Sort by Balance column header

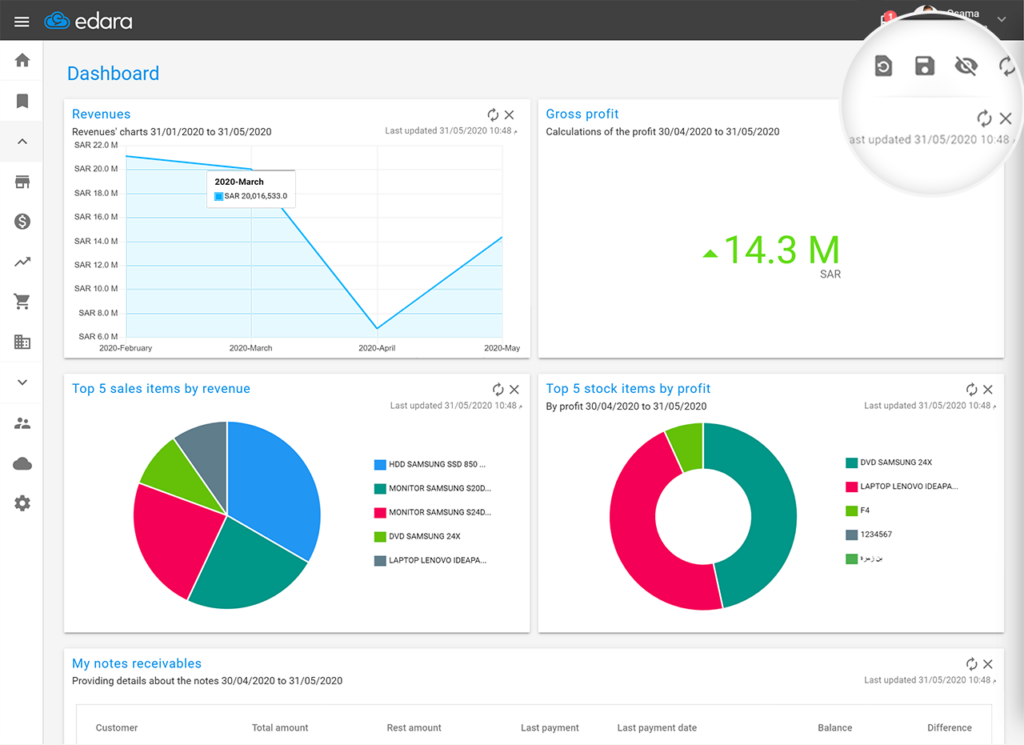(835, 727)
